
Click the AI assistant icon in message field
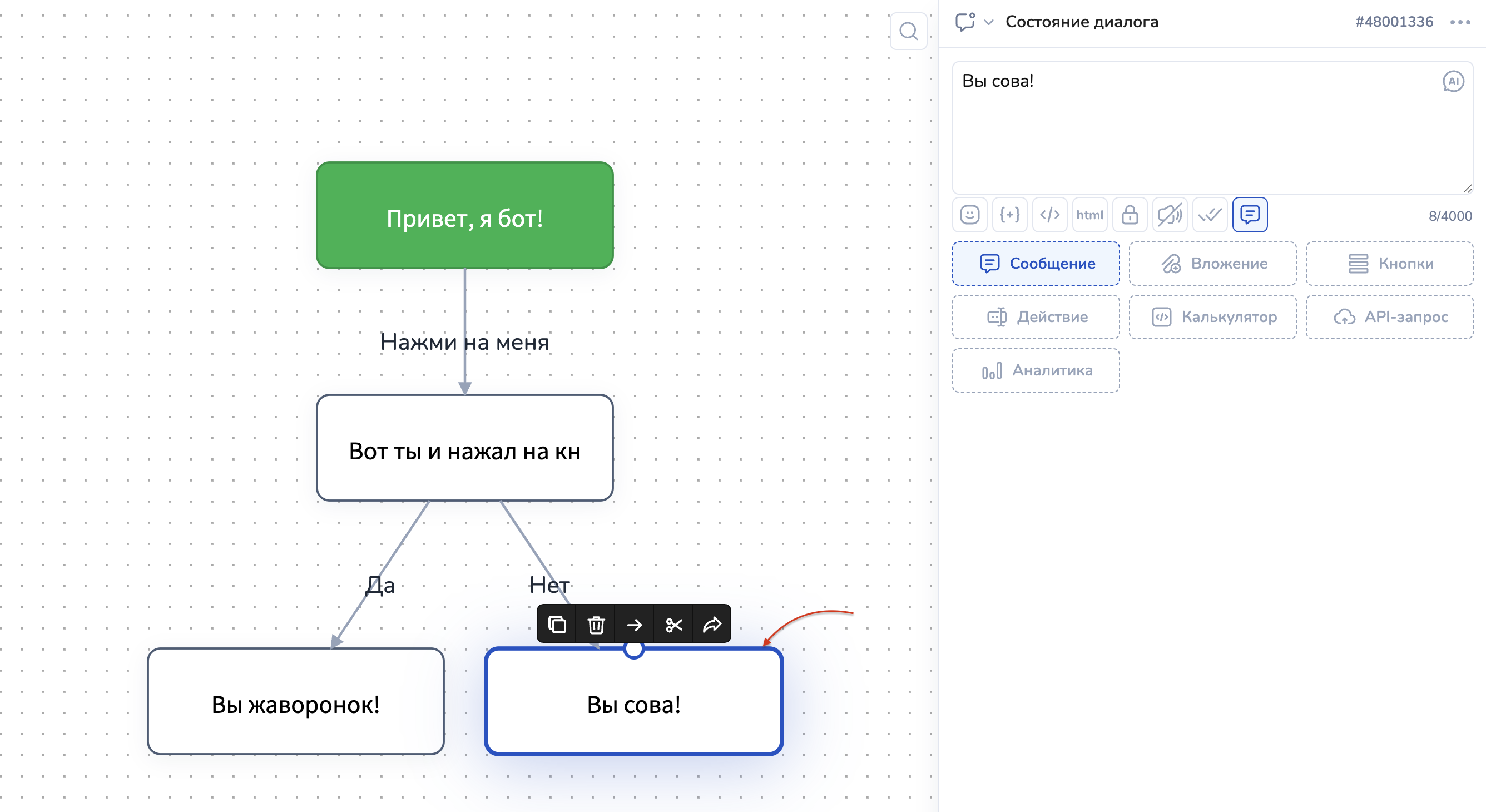click(1453, 81)
